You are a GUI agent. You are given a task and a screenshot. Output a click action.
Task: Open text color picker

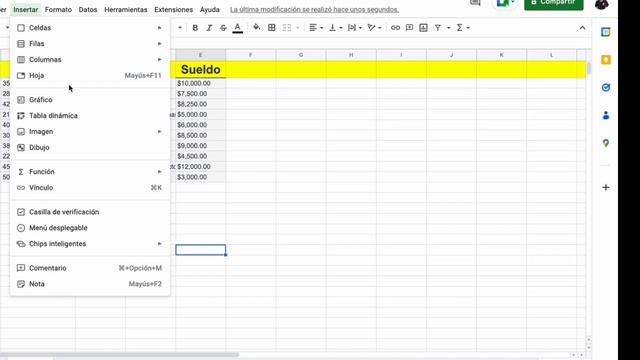237,28
